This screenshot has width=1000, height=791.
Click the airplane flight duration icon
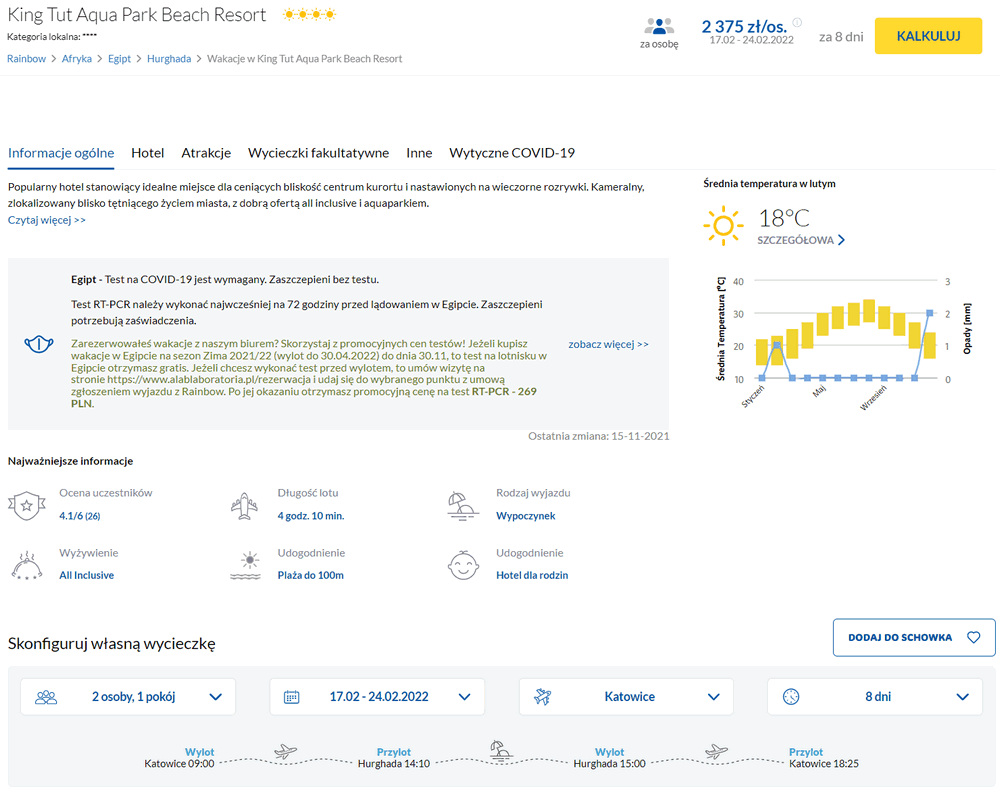[x=243, y=505]
